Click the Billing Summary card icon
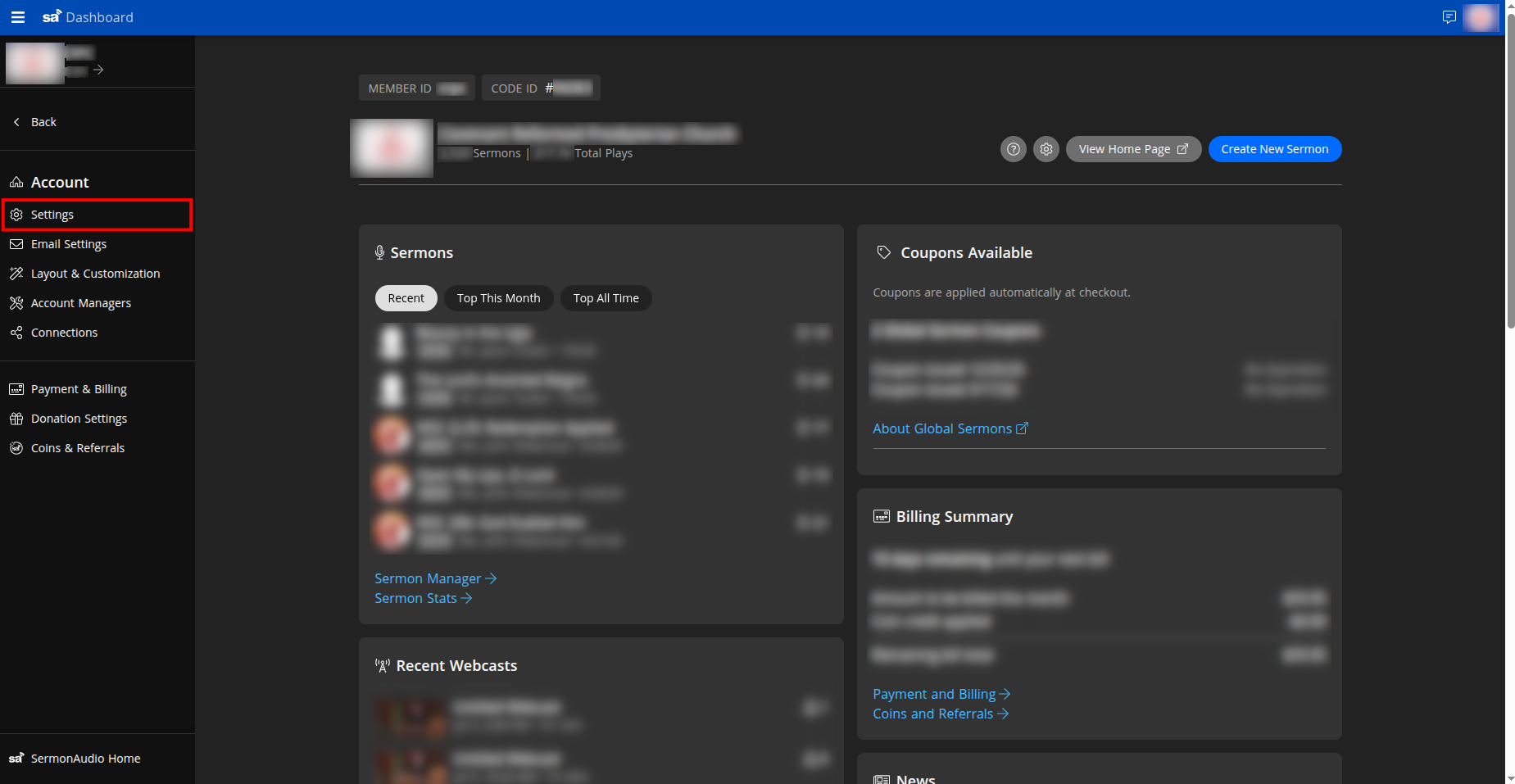1515x784 pixels. pyautogui.click(x=882, y=516)
